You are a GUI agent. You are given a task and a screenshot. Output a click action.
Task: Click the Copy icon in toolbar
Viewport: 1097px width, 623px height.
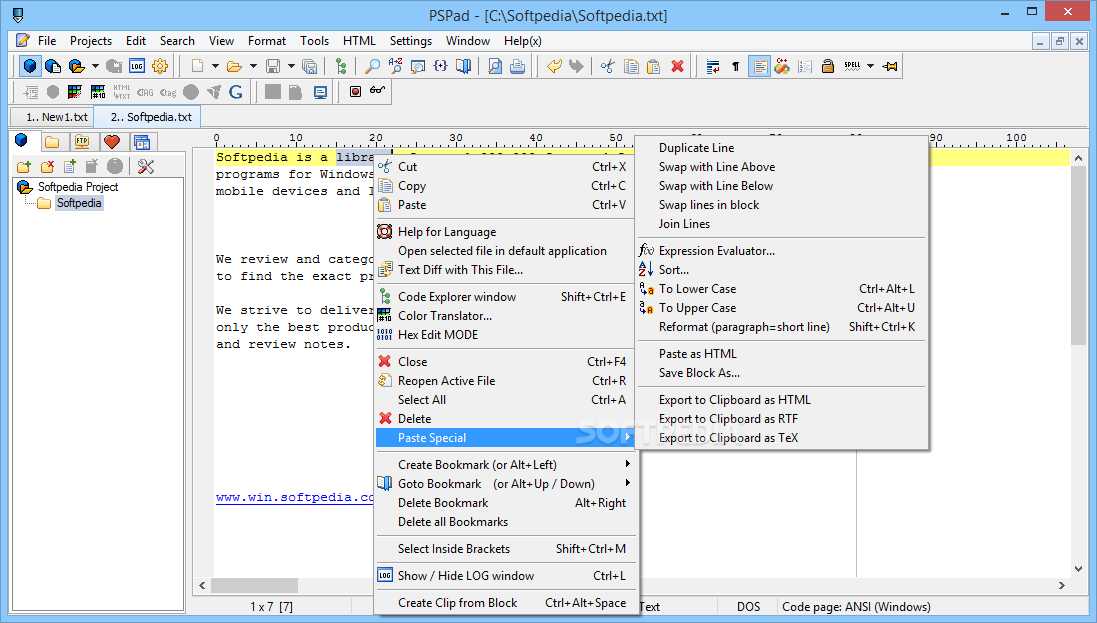(631, 66)
